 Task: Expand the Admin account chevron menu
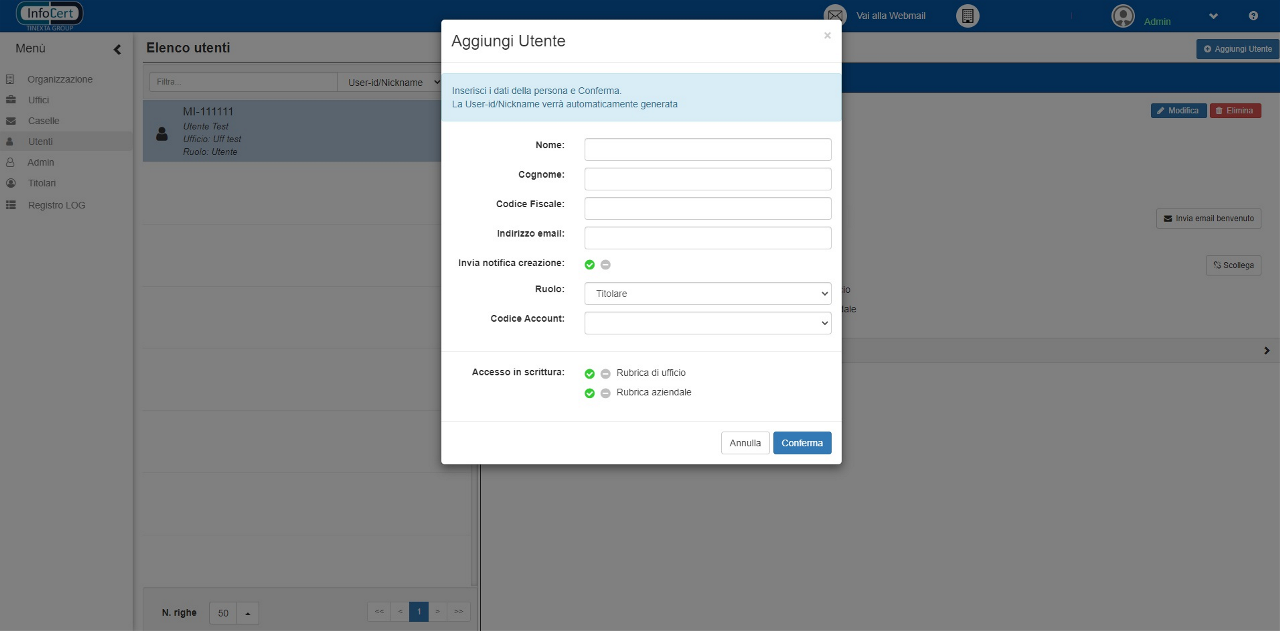(1213, 17)
